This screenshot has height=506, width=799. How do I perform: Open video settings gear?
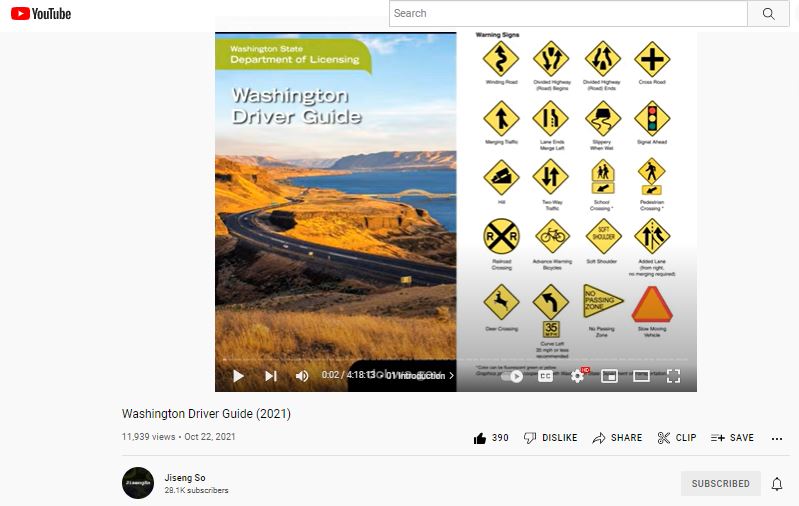pos(577,376)
